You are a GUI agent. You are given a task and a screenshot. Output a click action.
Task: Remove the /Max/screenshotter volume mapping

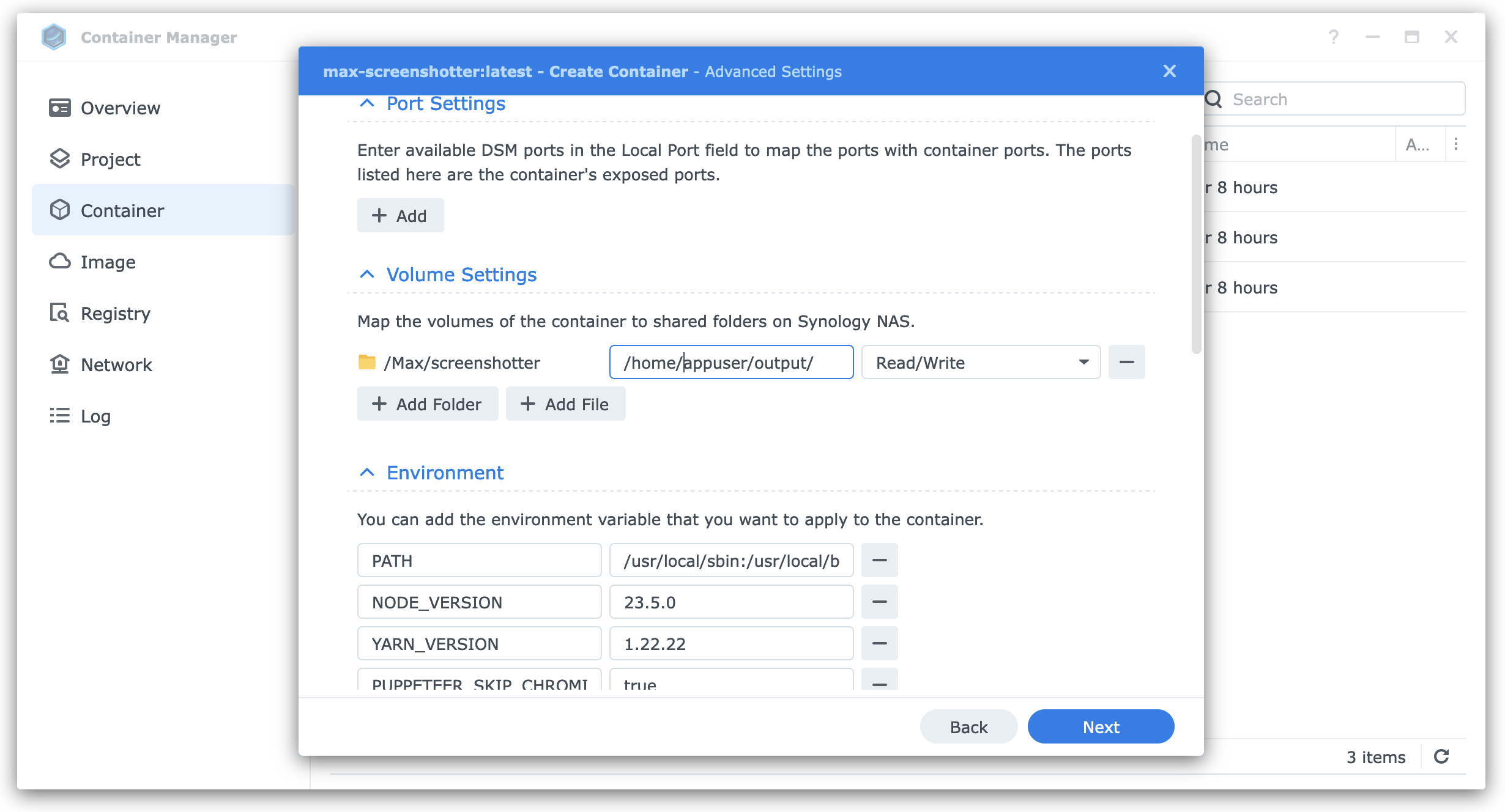click(1126, 362)
